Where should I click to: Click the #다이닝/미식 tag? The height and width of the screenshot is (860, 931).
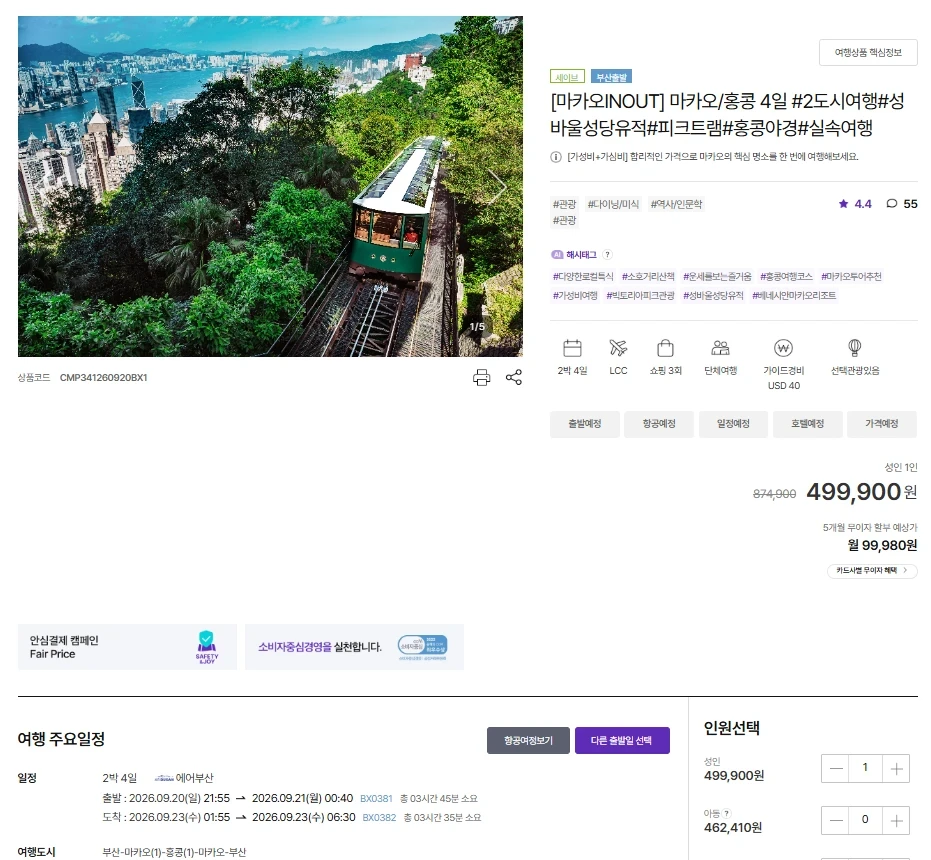[613, 204]
